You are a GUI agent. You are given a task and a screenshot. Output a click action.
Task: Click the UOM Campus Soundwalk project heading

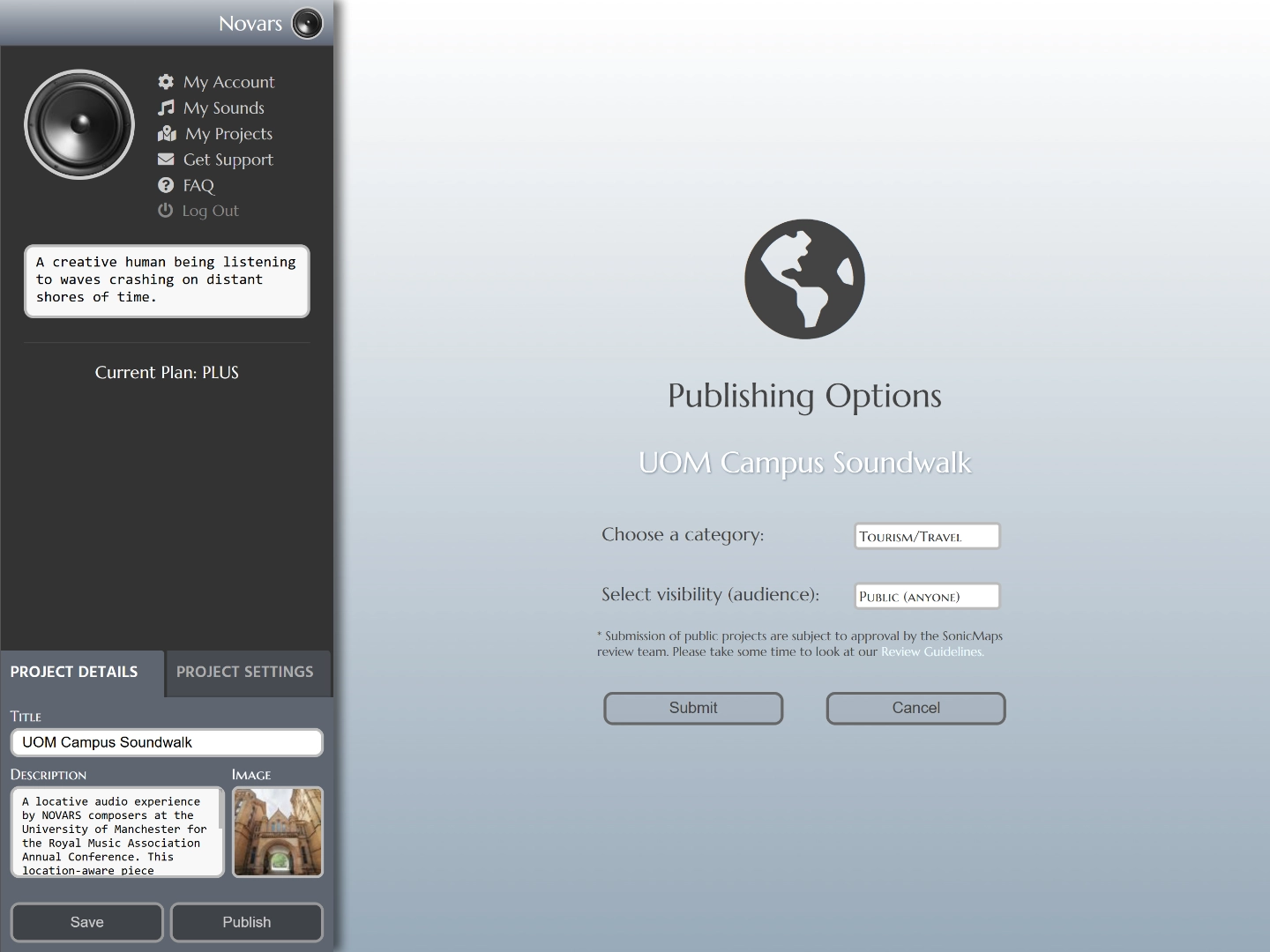coord(804,462)
